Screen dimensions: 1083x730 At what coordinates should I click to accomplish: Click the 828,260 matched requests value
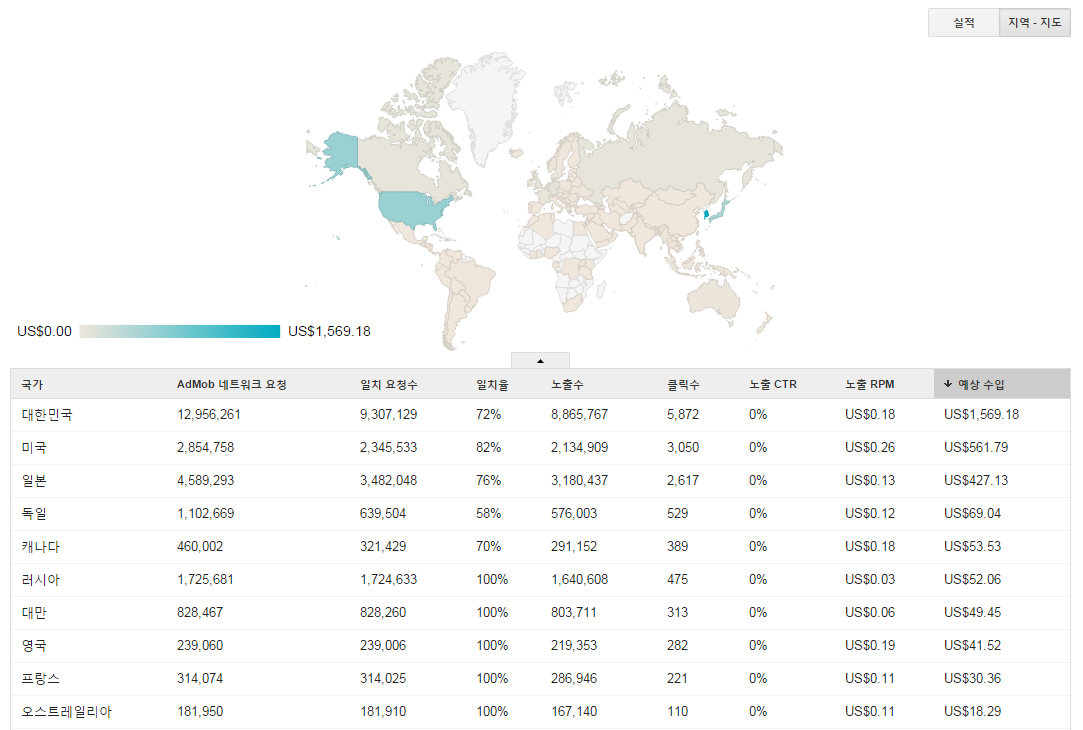click(x=383, y=613)
